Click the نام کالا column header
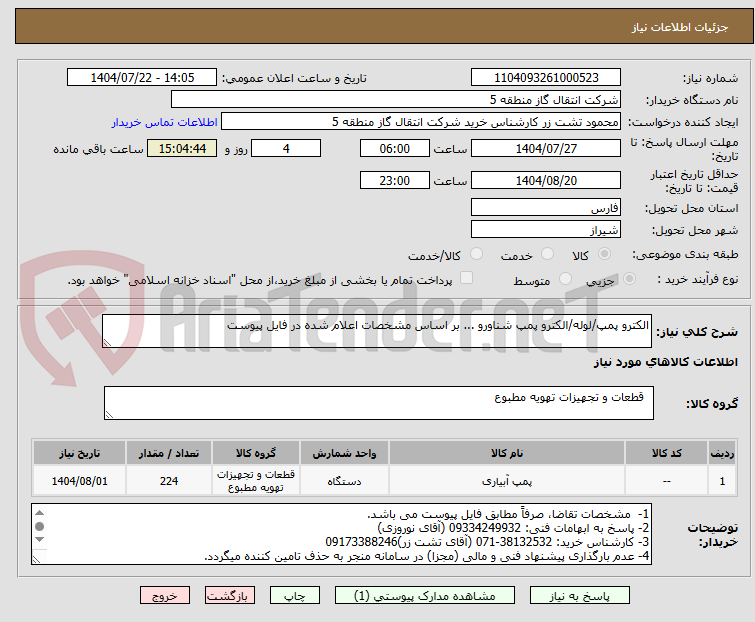Screen dimensions: 755x622 pos(507,453)
